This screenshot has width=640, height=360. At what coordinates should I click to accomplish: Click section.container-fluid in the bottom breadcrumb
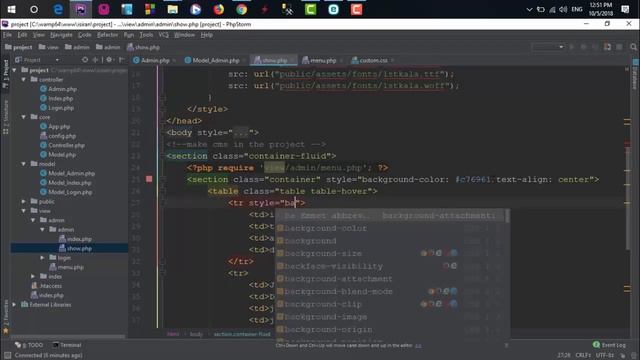[242, 334]
